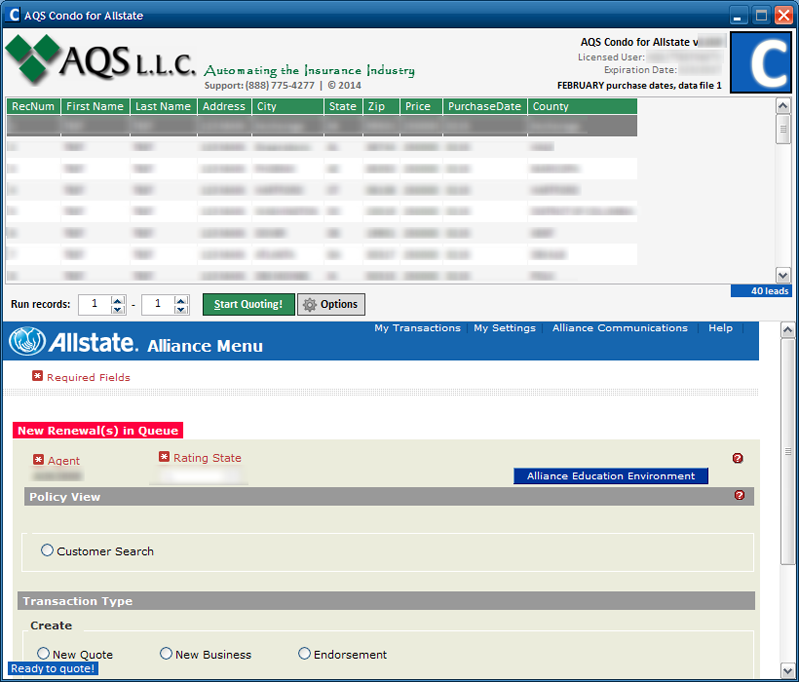This screenshot has width=799, height=682.
Task: Click the browser pane scroll up arrow
Action: 788,330
